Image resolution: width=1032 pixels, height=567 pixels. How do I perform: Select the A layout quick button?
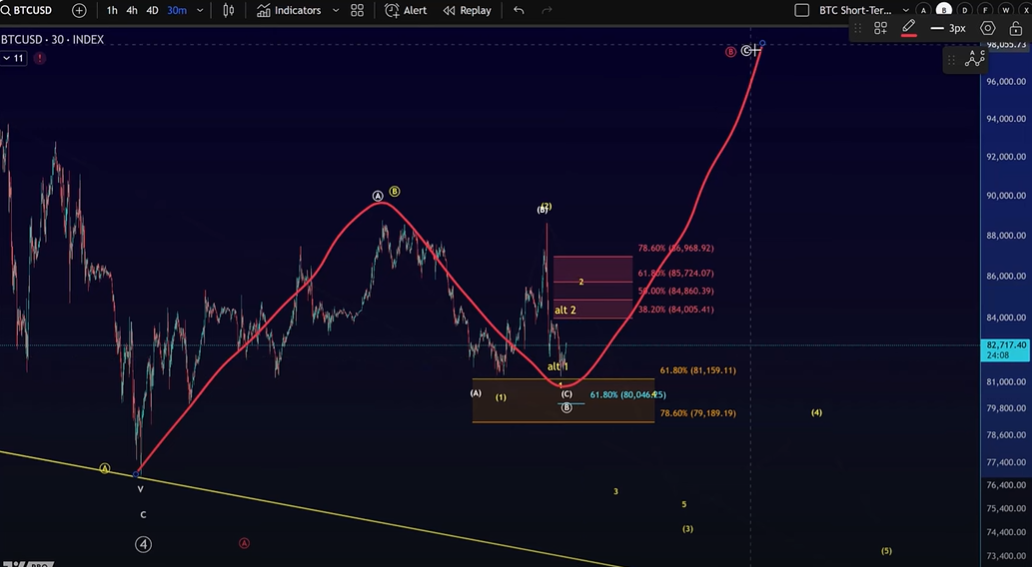pos(923,10)
